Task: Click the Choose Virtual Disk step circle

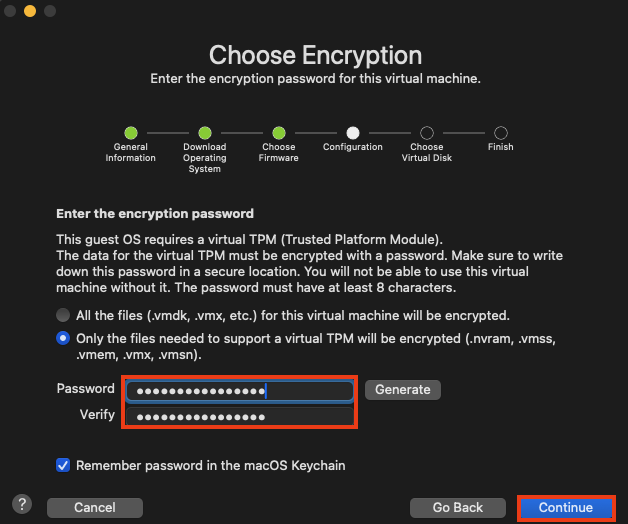Action: (427, 132)
